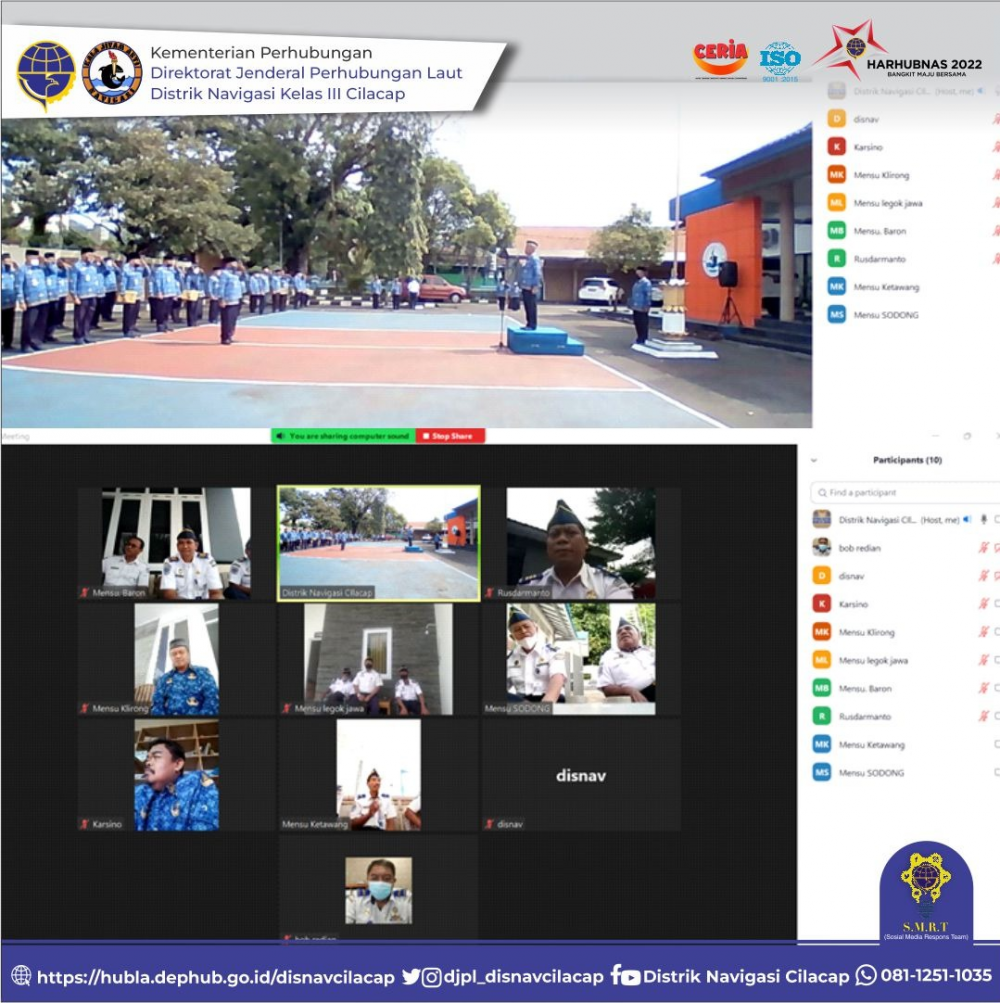Click the Facebook icon in the footer
The height and width of the screenshot is (1003, 1000).
tap(615, 974)
